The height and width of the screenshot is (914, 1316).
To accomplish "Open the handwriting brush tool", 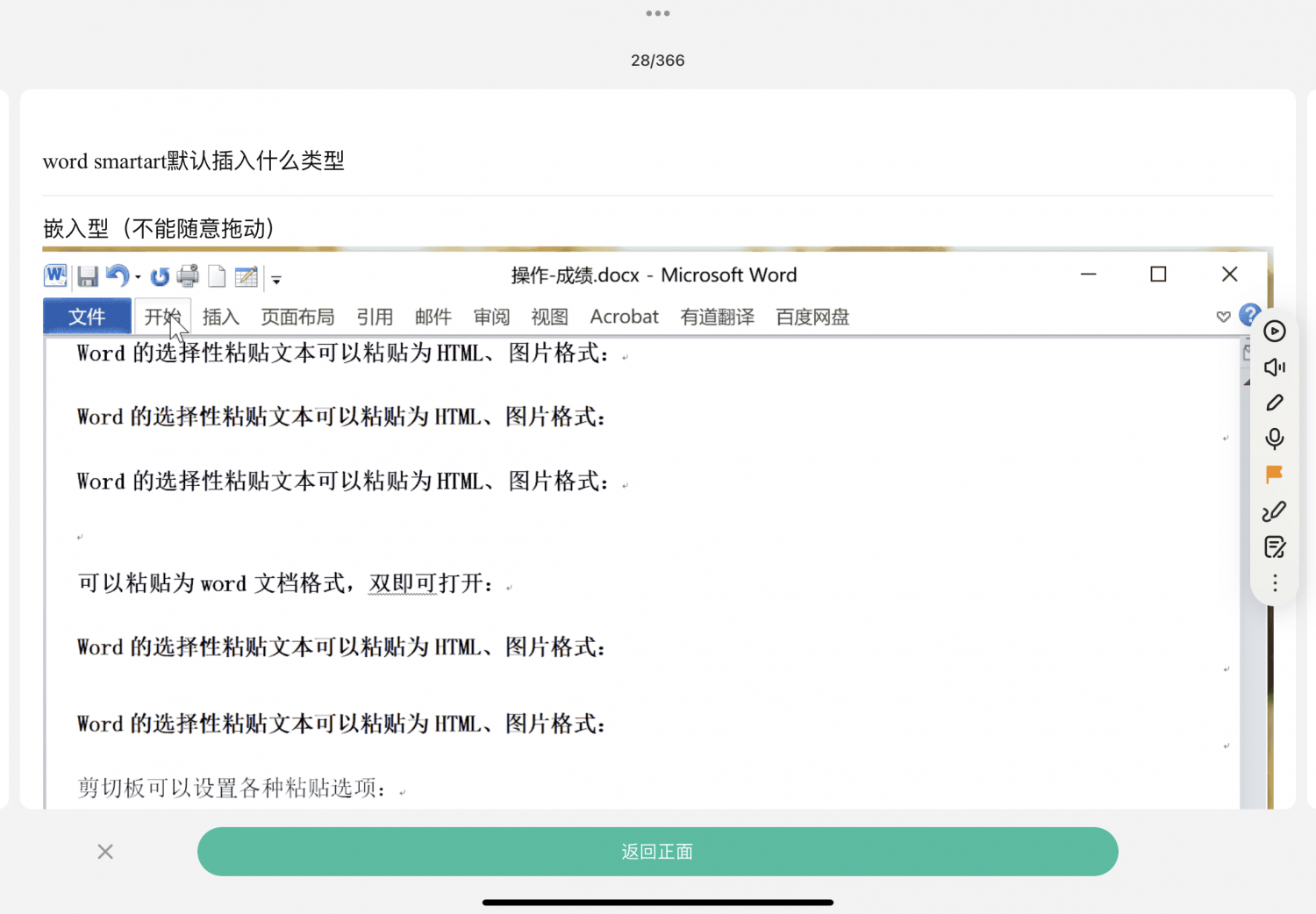I will 1275,511.
